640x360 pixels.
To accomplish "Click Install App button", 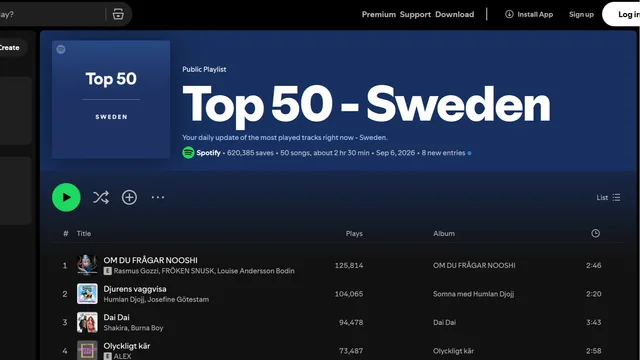I will point(529,14).
